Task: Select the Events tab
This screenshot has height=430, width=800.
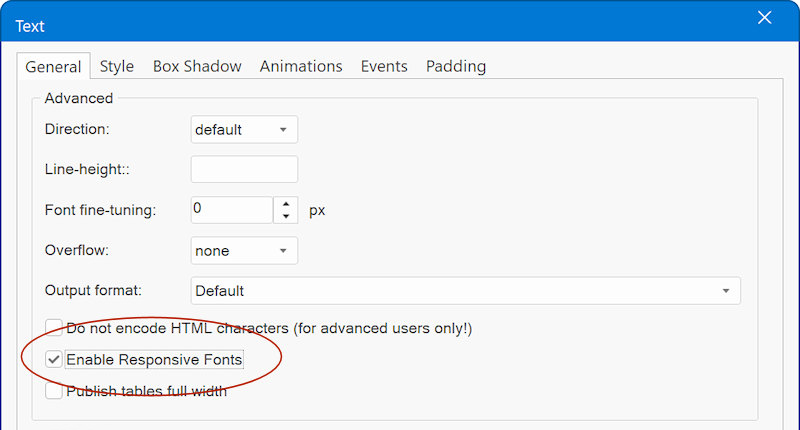Action: click(x=384, y=67)
